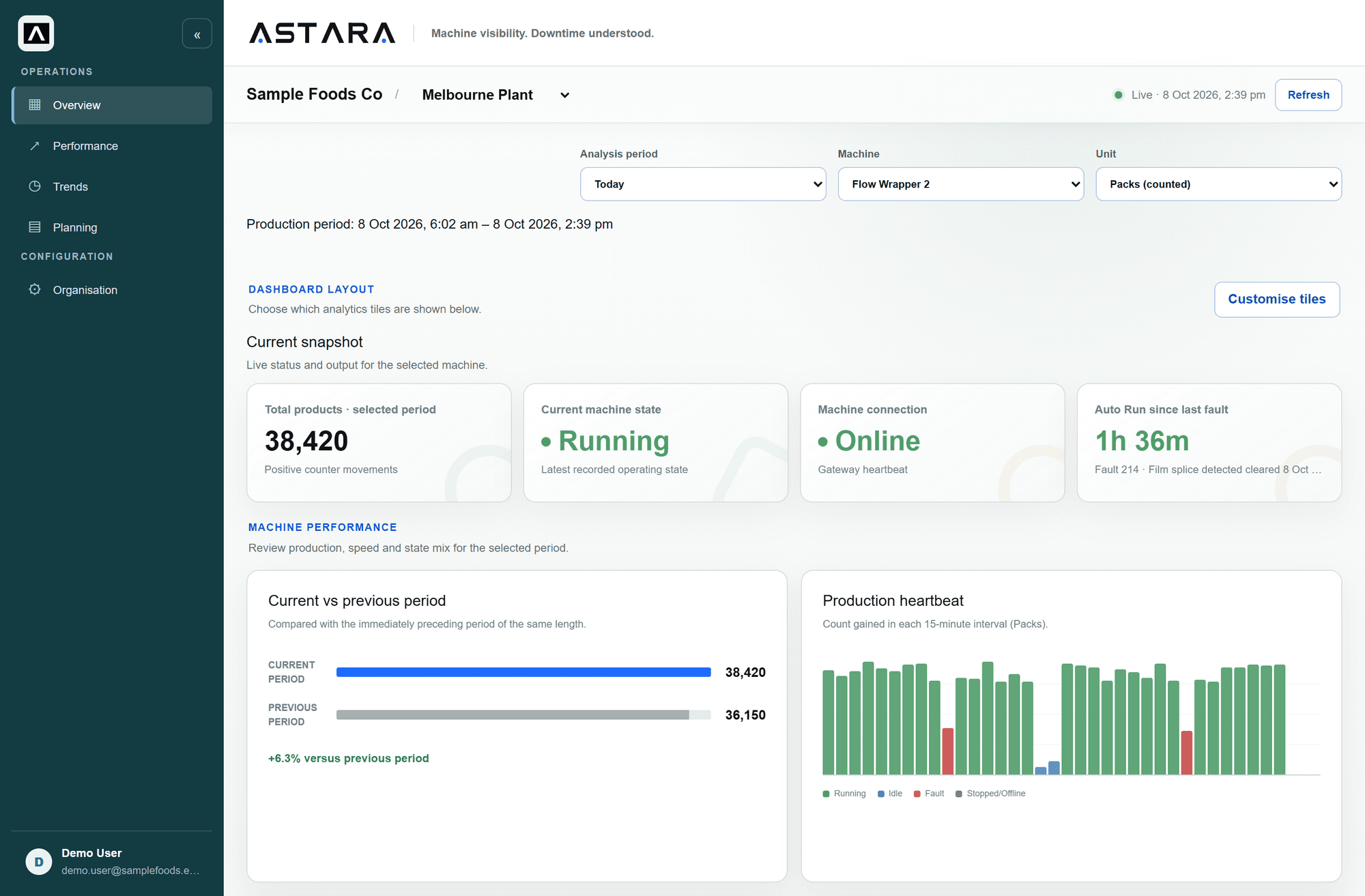Screen dimensions: 1365x896
Task: Click '+6.3% versus previous period' text
Action: (349, 758)
